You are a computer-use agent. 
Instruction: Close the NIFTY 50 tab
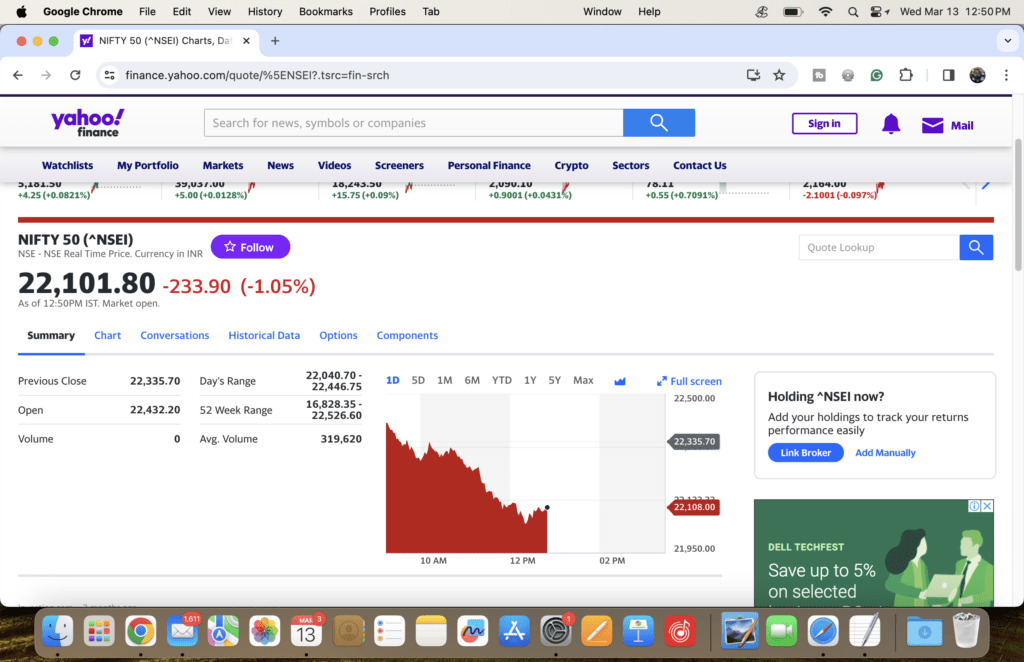pos(246,40)
